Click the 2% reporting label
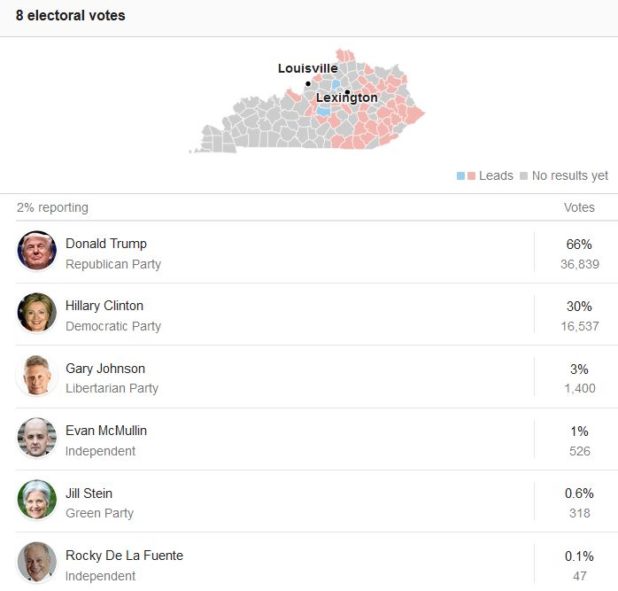 click(x=52, y=207)
